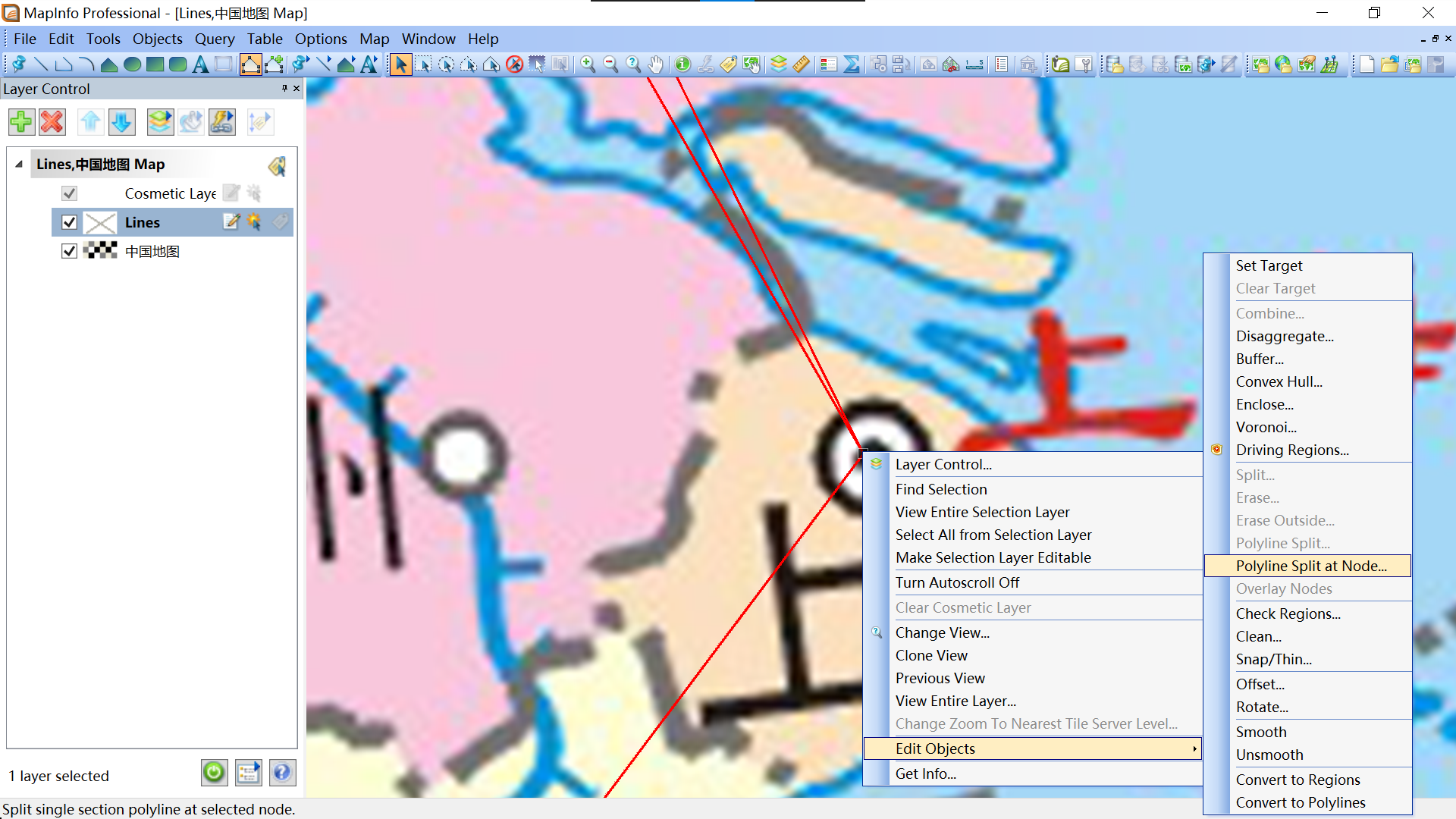Toggle visibility checkbox of 中国地图 layer
This screenshot has width=1456, height=819.
(69, 251)
